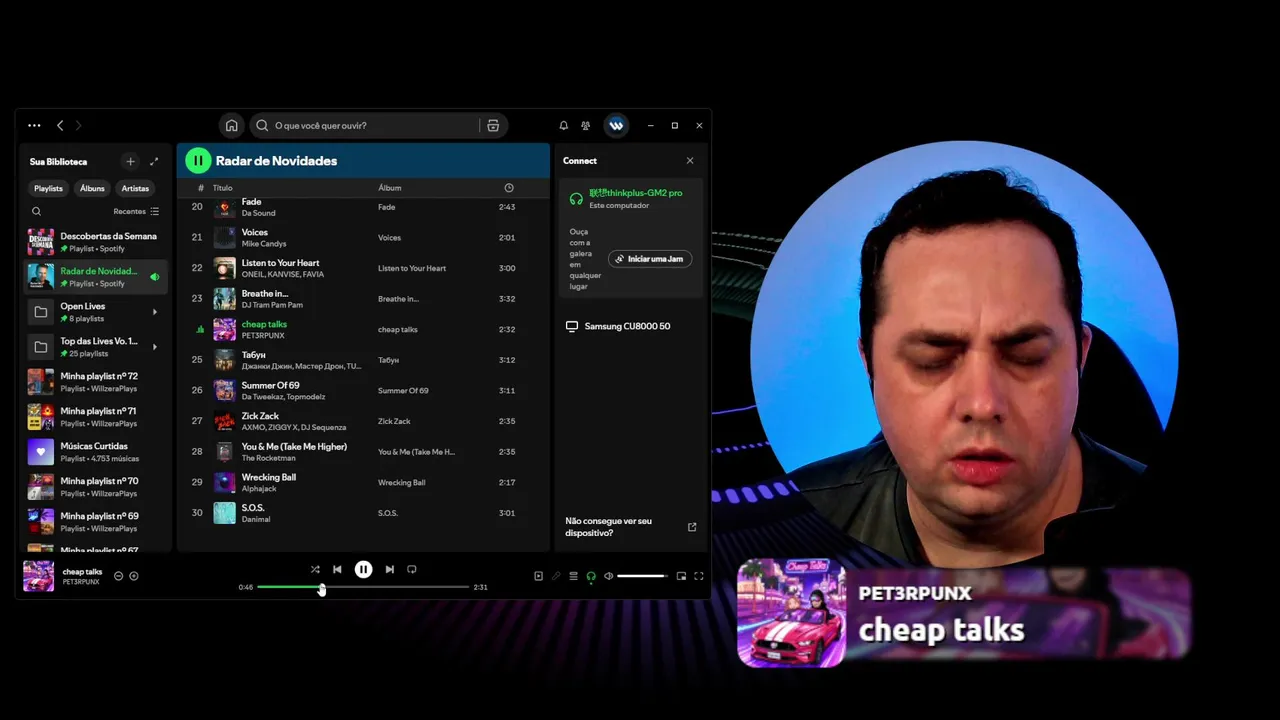Open the lyrics microphone icon
The image size is (1280, 720).
tap(556, 576)
